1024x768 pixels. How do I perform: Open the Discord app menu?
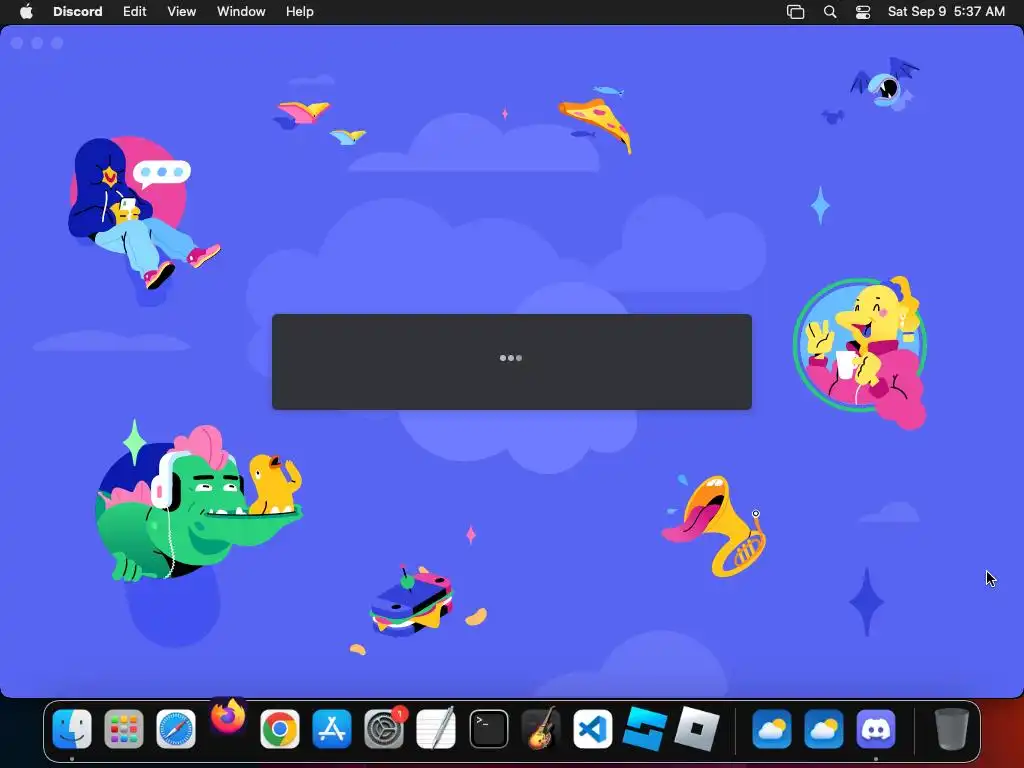[78, 12]
